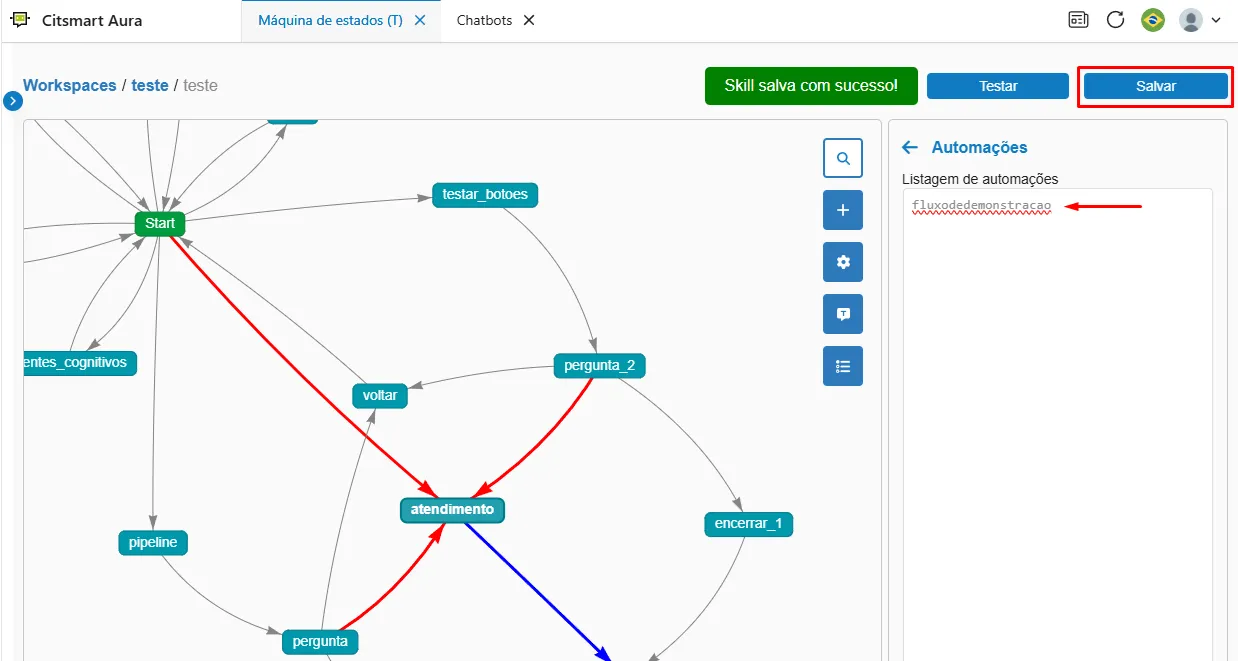Close the Máquina de estados (T) tab
Image resolution: width=1238 pixels, height=661 pixels.
click(x=420, y=20)
